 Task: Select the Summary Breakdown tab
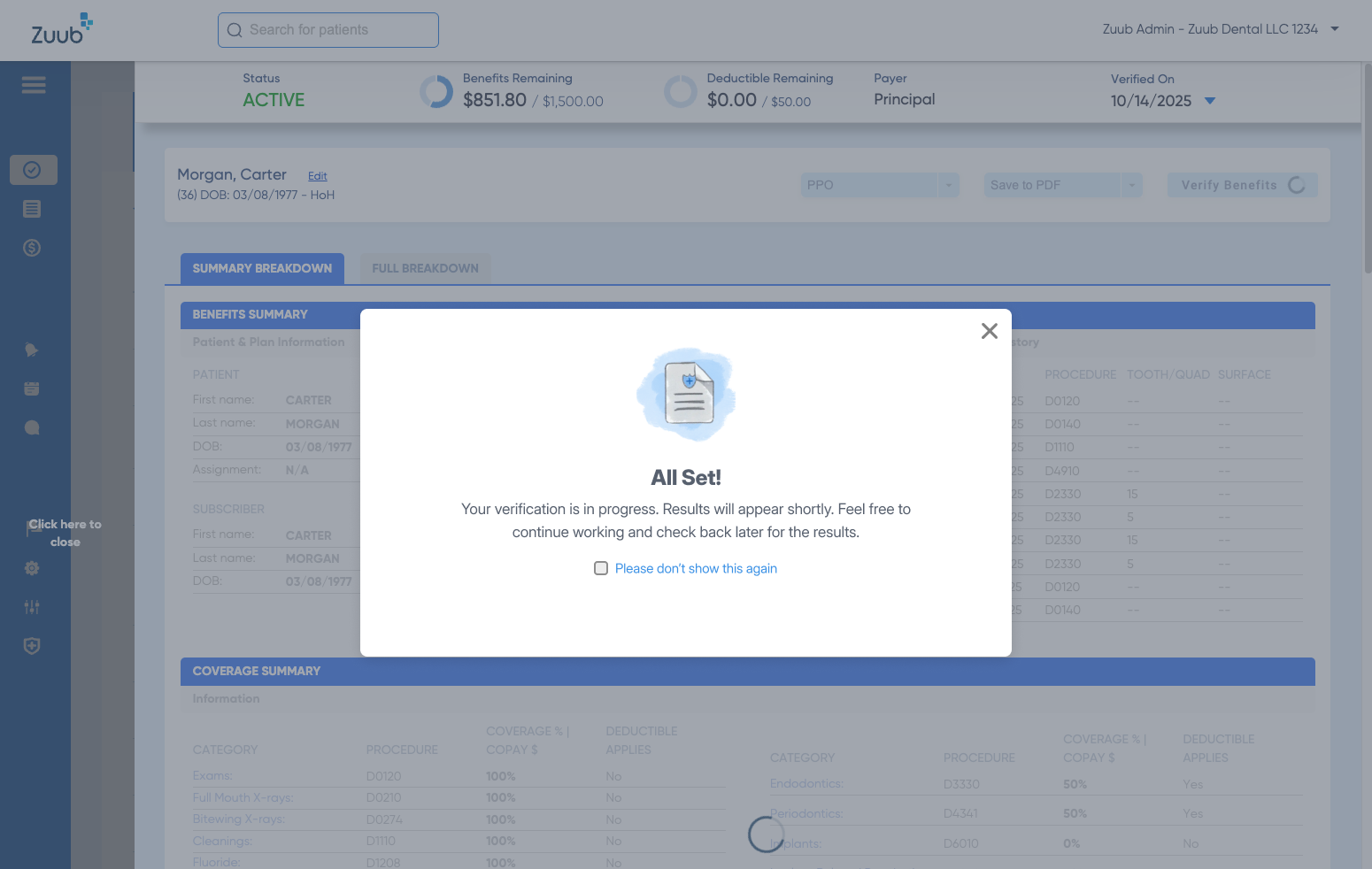(x=262, y=268)
